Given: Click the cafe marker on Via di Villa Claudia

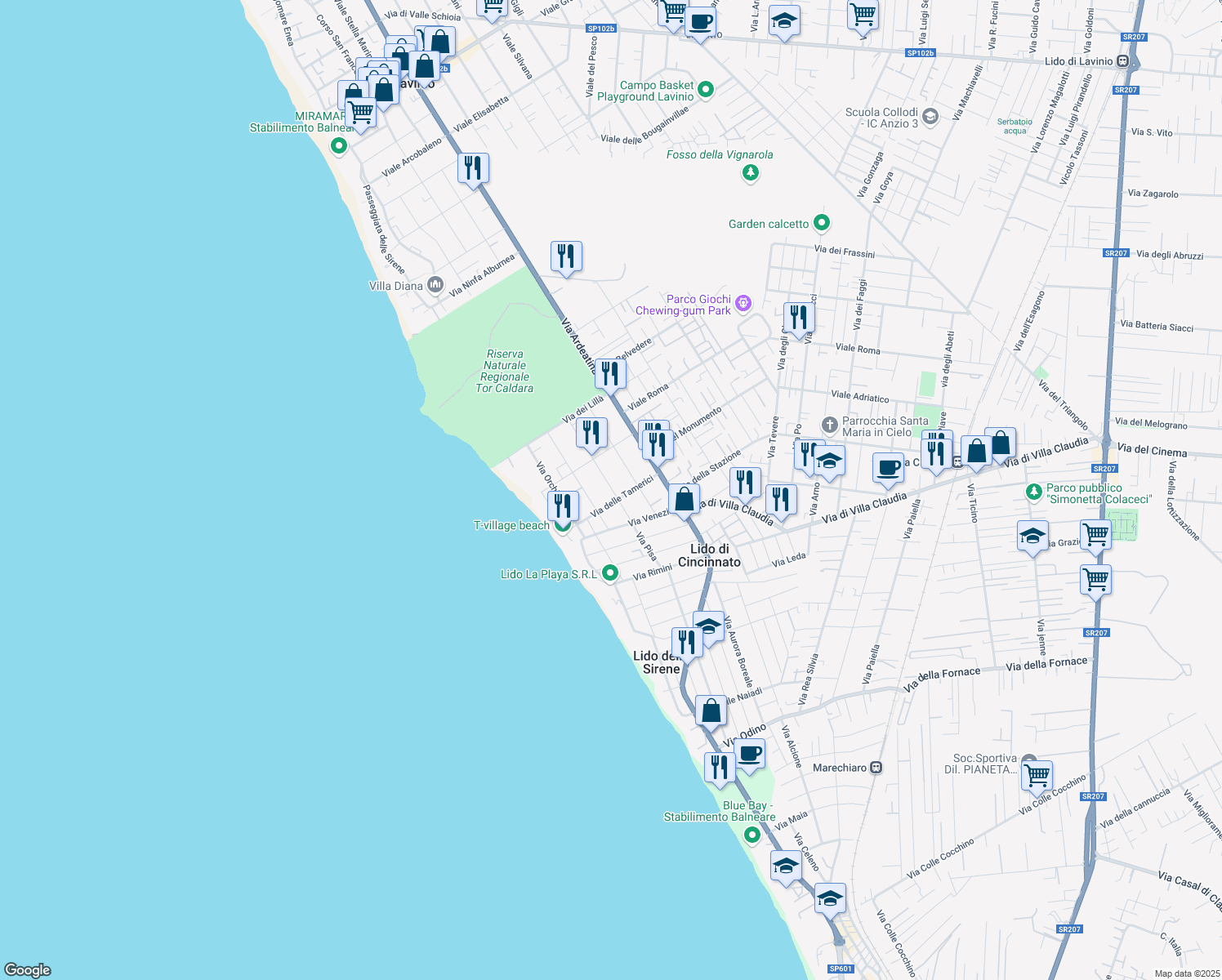Looking at the screenshot, I should pyautogui.click(x=889, y=471).
